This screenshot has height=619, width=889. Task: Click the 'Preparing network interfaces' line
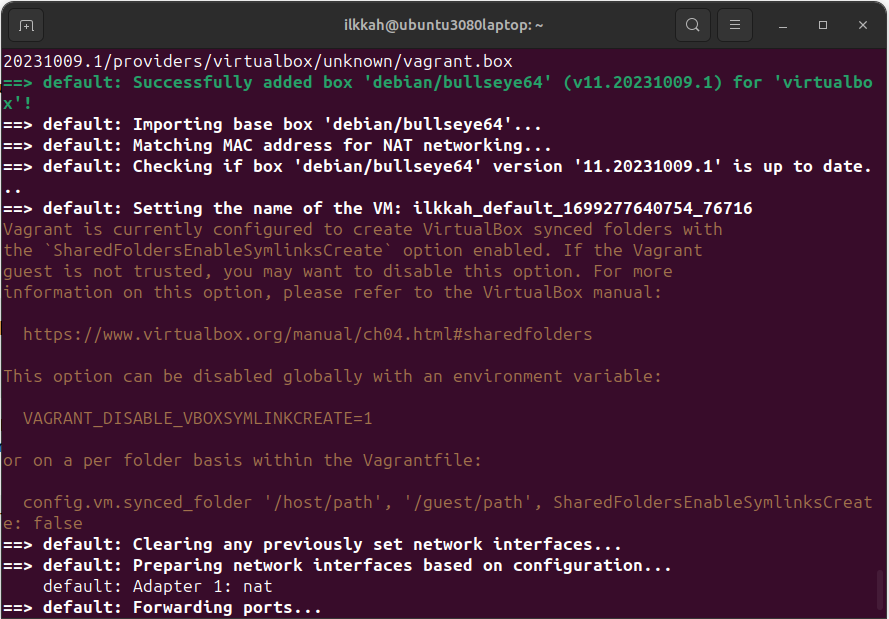point(337,565)
